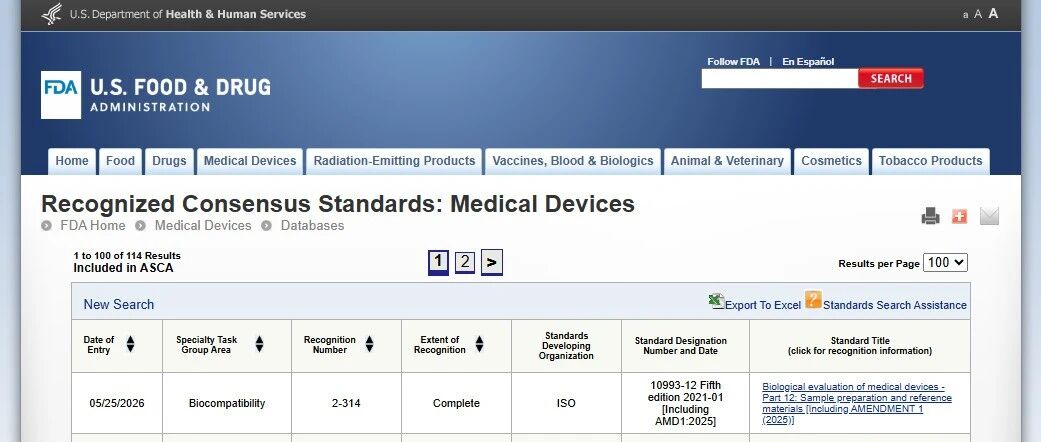Click the Follow FDA link

pos(733,62)
